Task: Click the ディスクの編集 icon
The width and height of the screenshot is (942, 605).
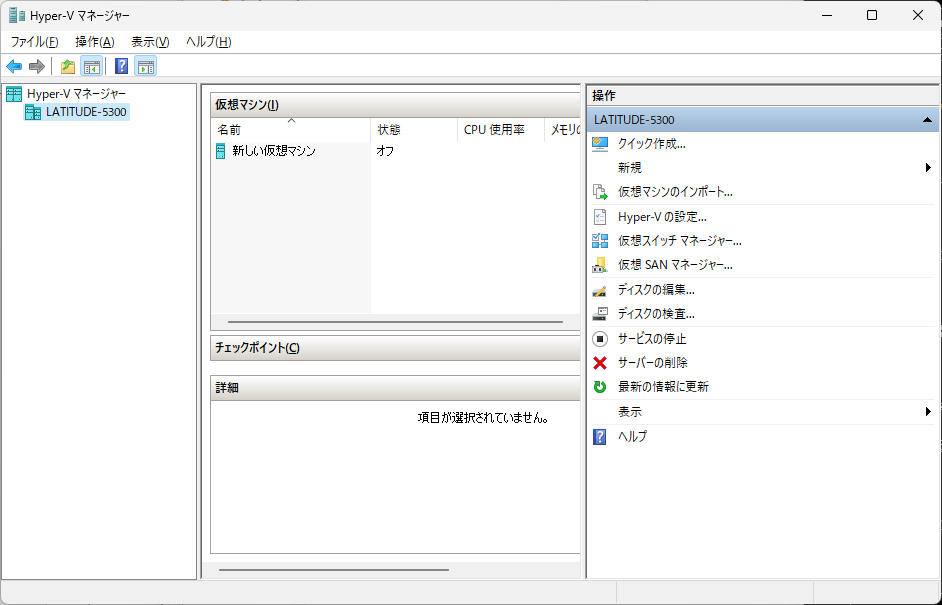Action: coord(600,290)
